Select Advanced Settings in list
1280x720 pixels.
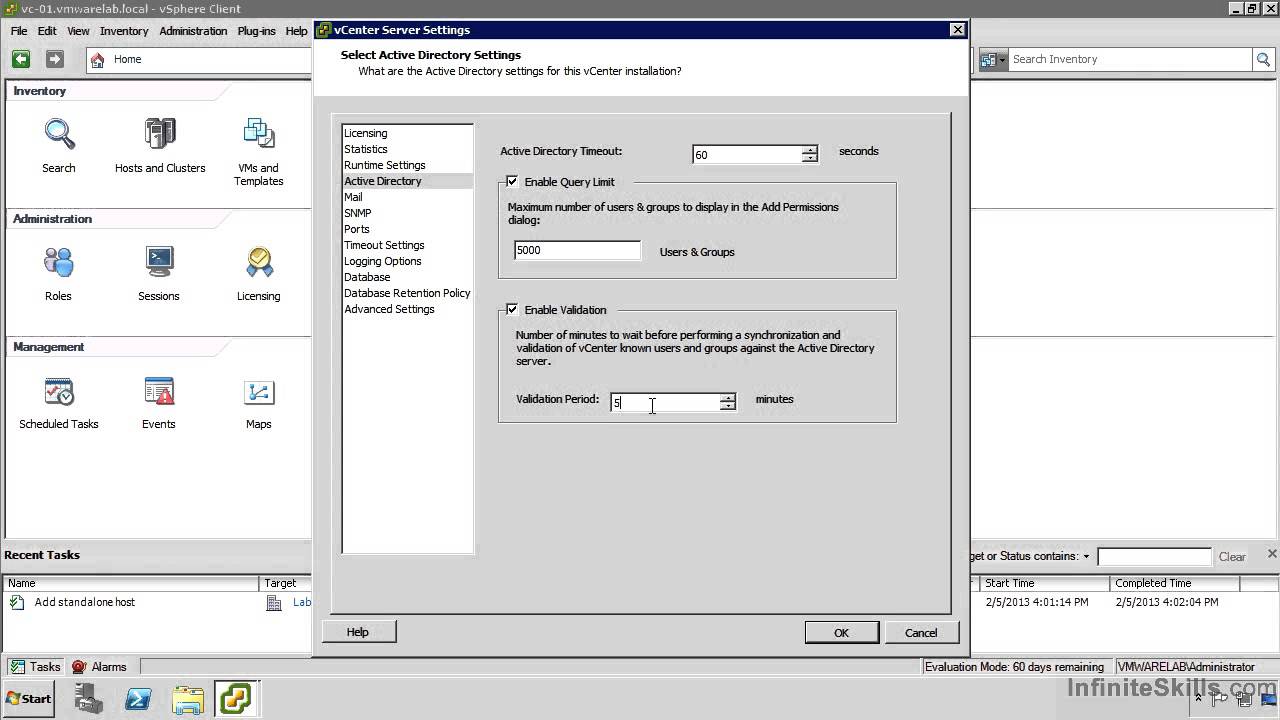tap(407, 309)
